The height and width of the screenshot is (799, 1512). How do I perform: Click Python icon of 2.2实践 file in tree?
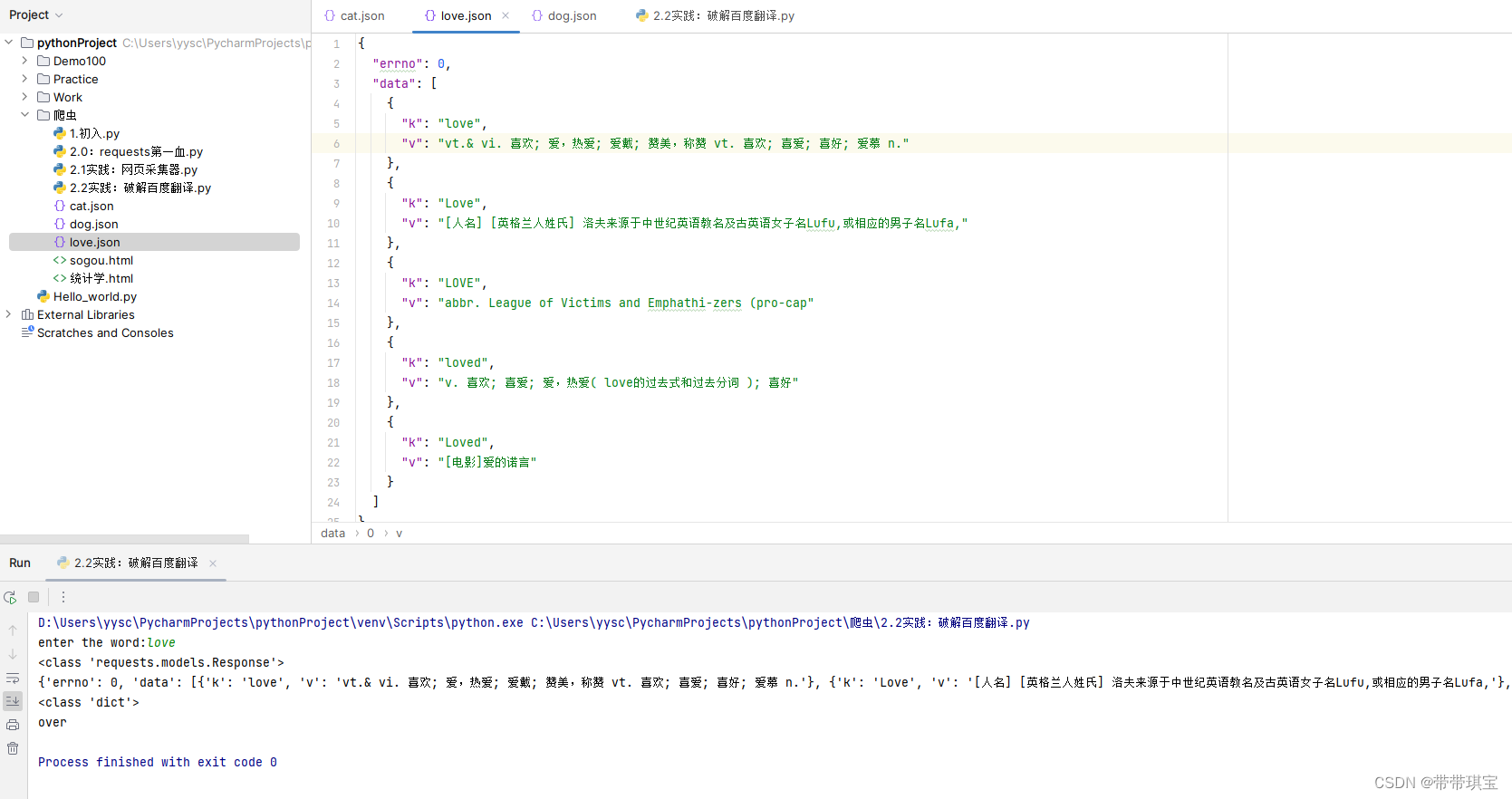(x=60, y=188)
